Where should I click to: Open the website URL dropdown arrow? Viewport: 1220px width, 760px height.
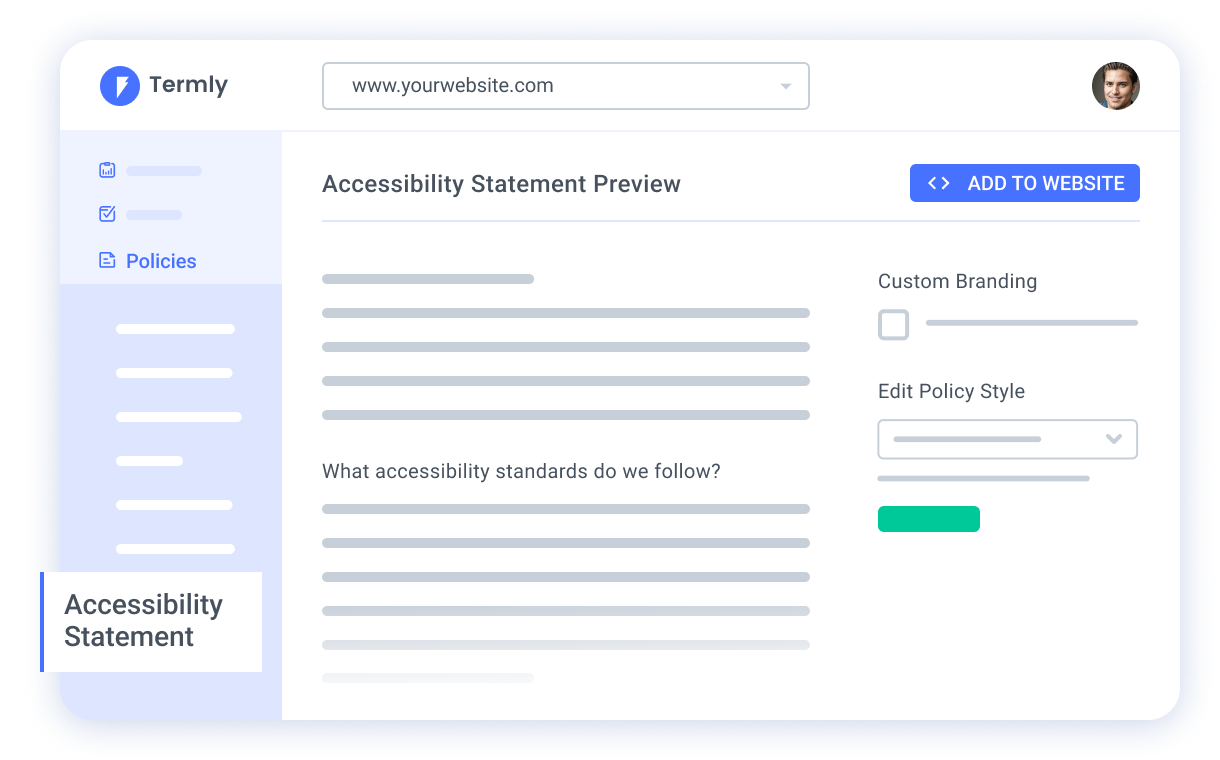coord(786,86)
